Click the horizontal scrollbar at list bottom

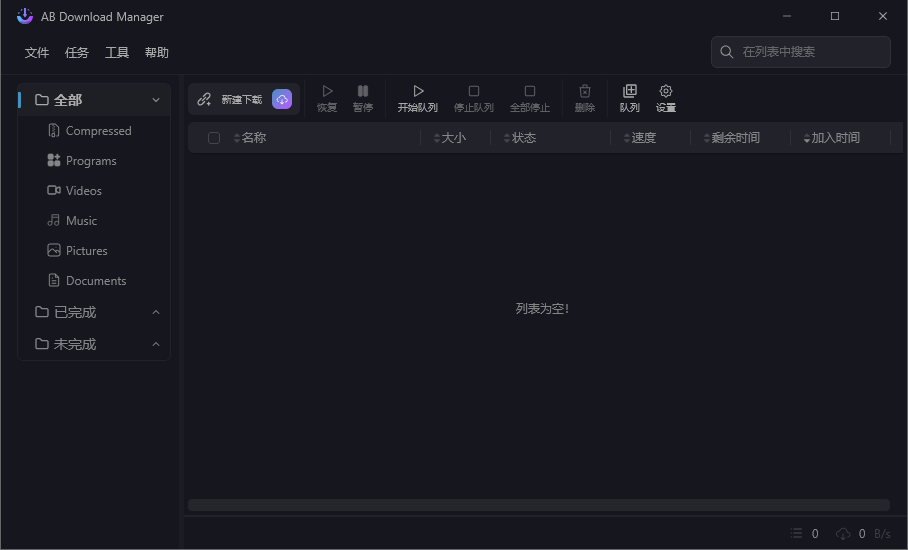point(538,505)
